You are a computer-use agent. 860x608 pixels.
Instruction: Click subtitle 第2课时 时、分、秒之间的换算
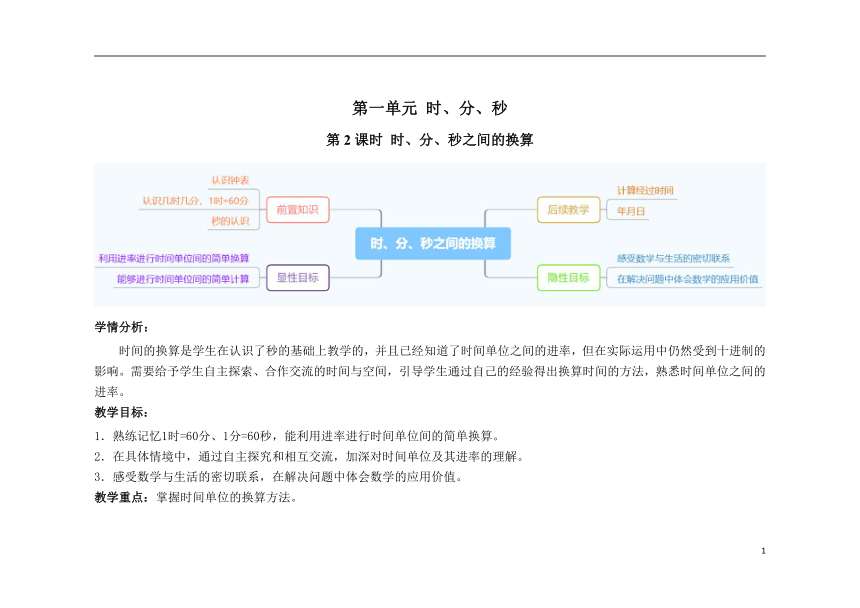coord(429,140)
